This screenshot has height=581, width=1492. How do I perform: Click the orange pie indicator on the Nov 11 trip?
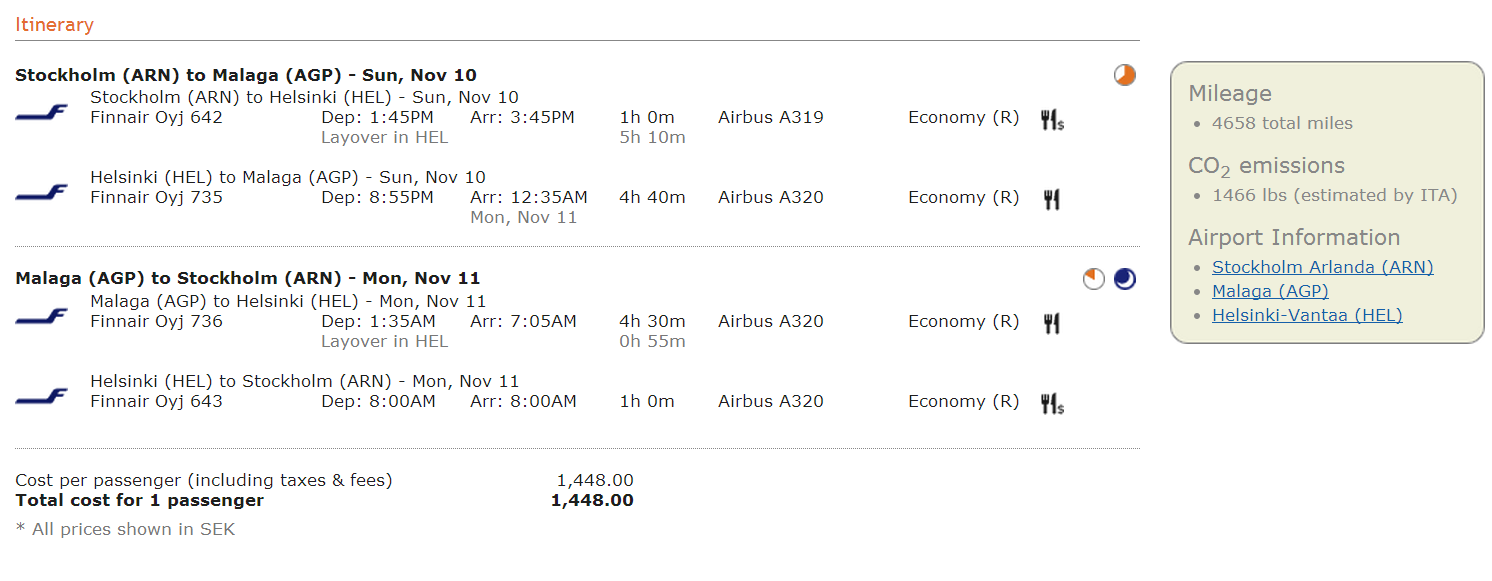(1094, 279)
